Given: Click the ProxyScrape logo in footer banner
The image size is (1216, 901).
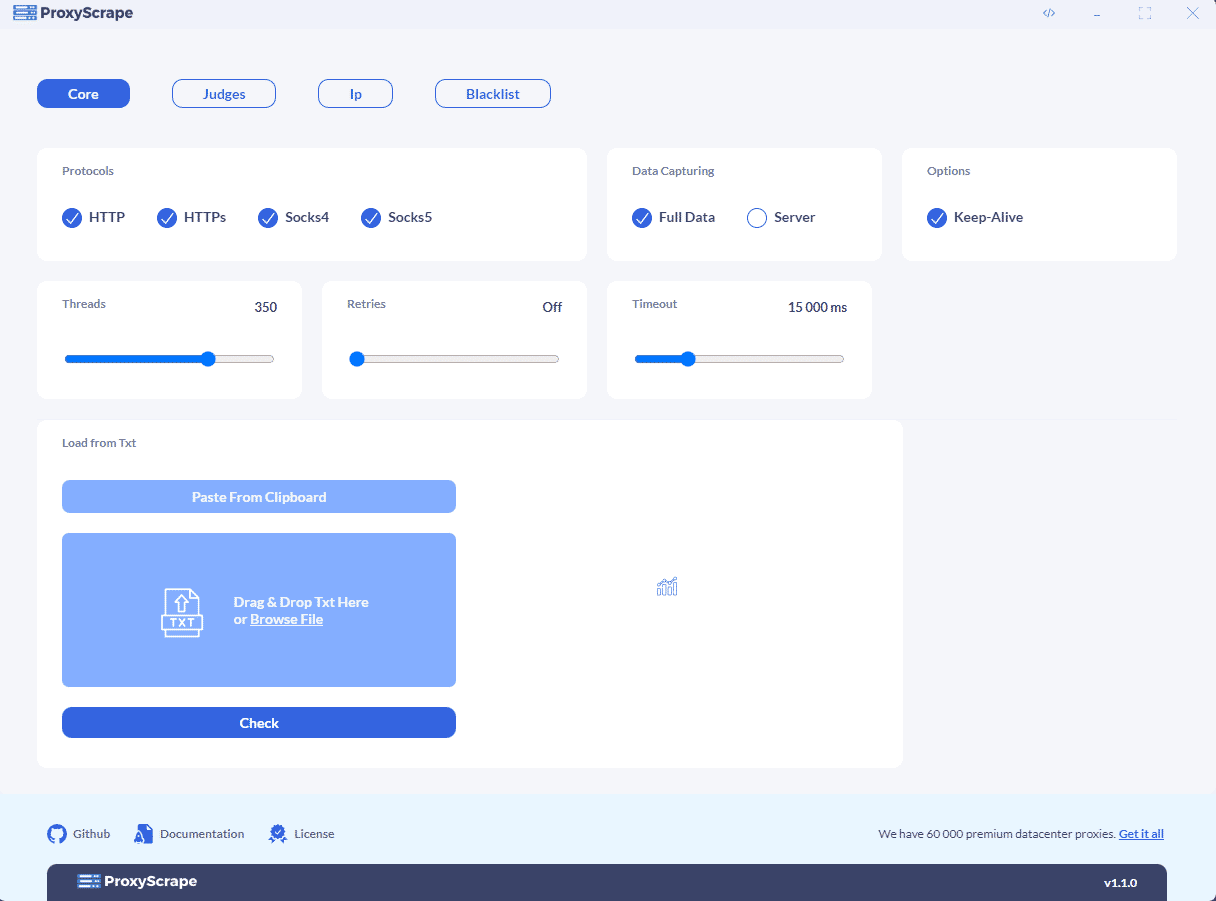Looking at the screenshot, I should click(137, 881).
